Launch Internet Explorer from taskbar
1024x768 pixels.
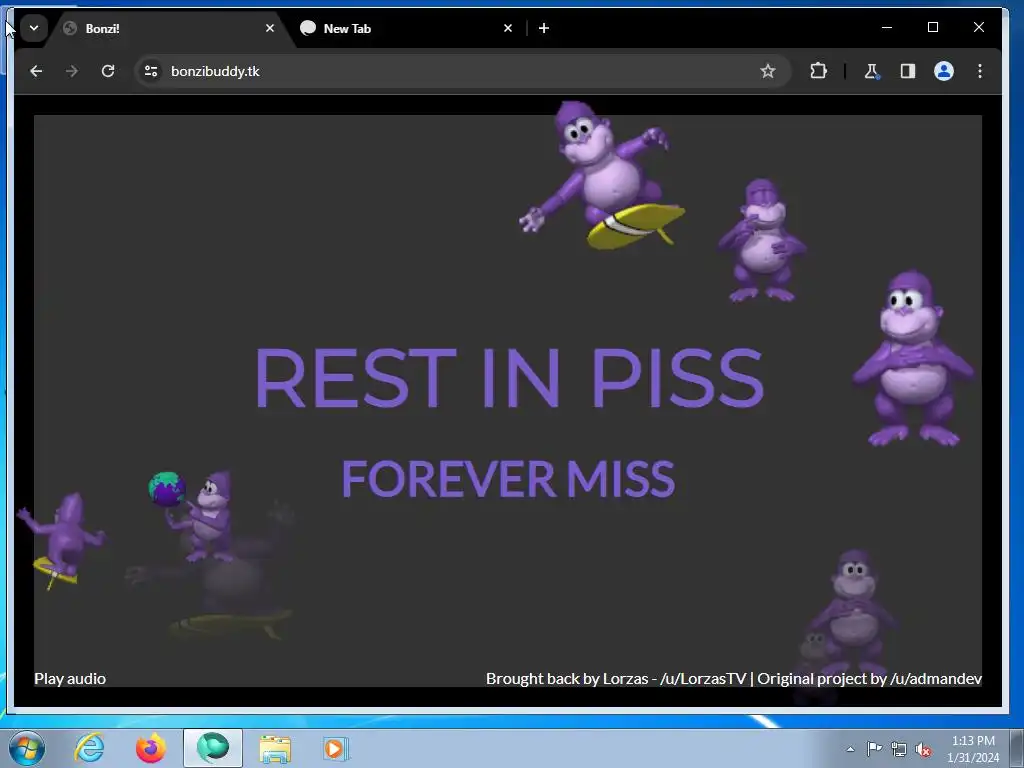(89, 748)
